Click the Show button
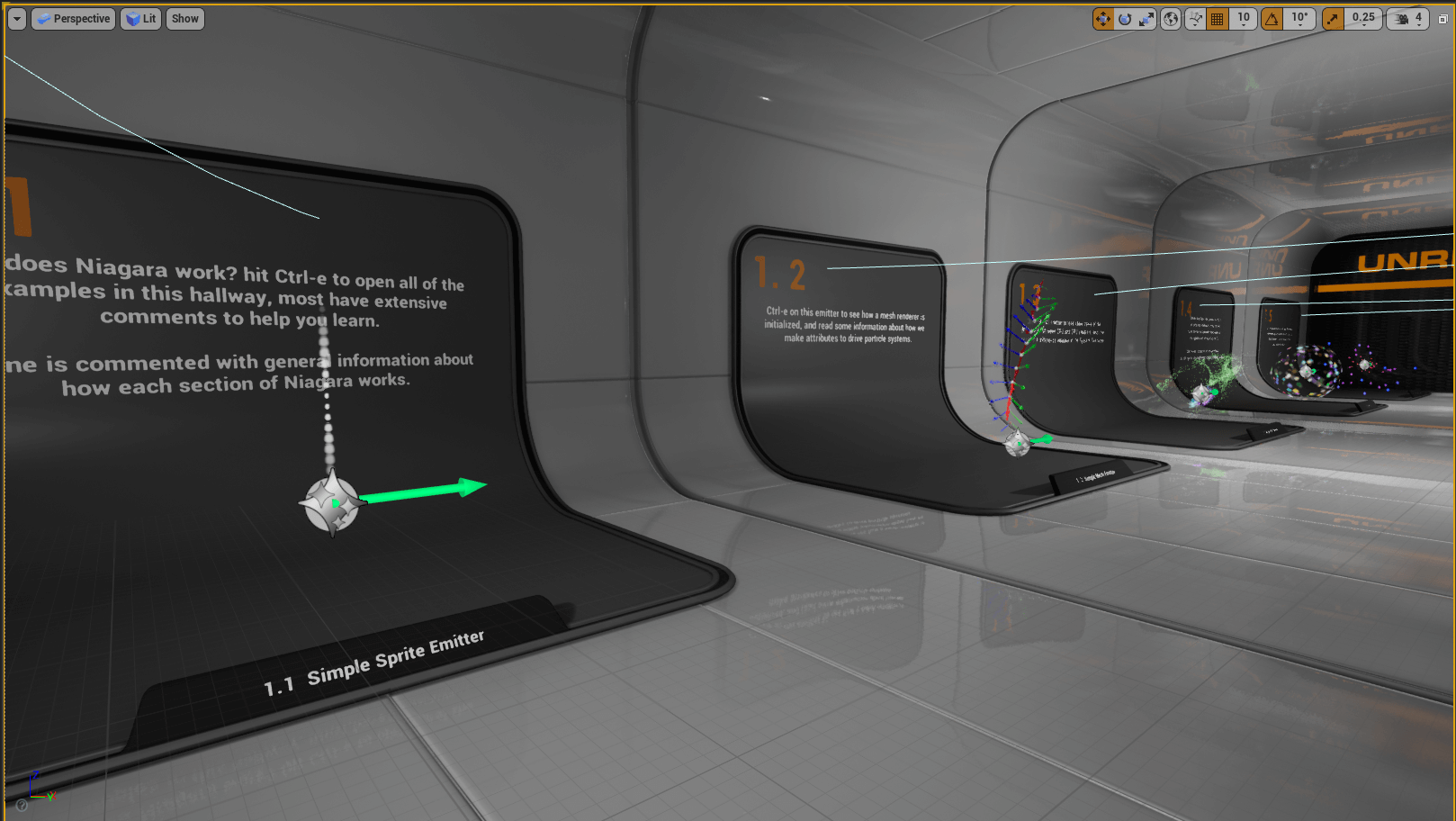 pyautogui.click(x=184, y=19)
